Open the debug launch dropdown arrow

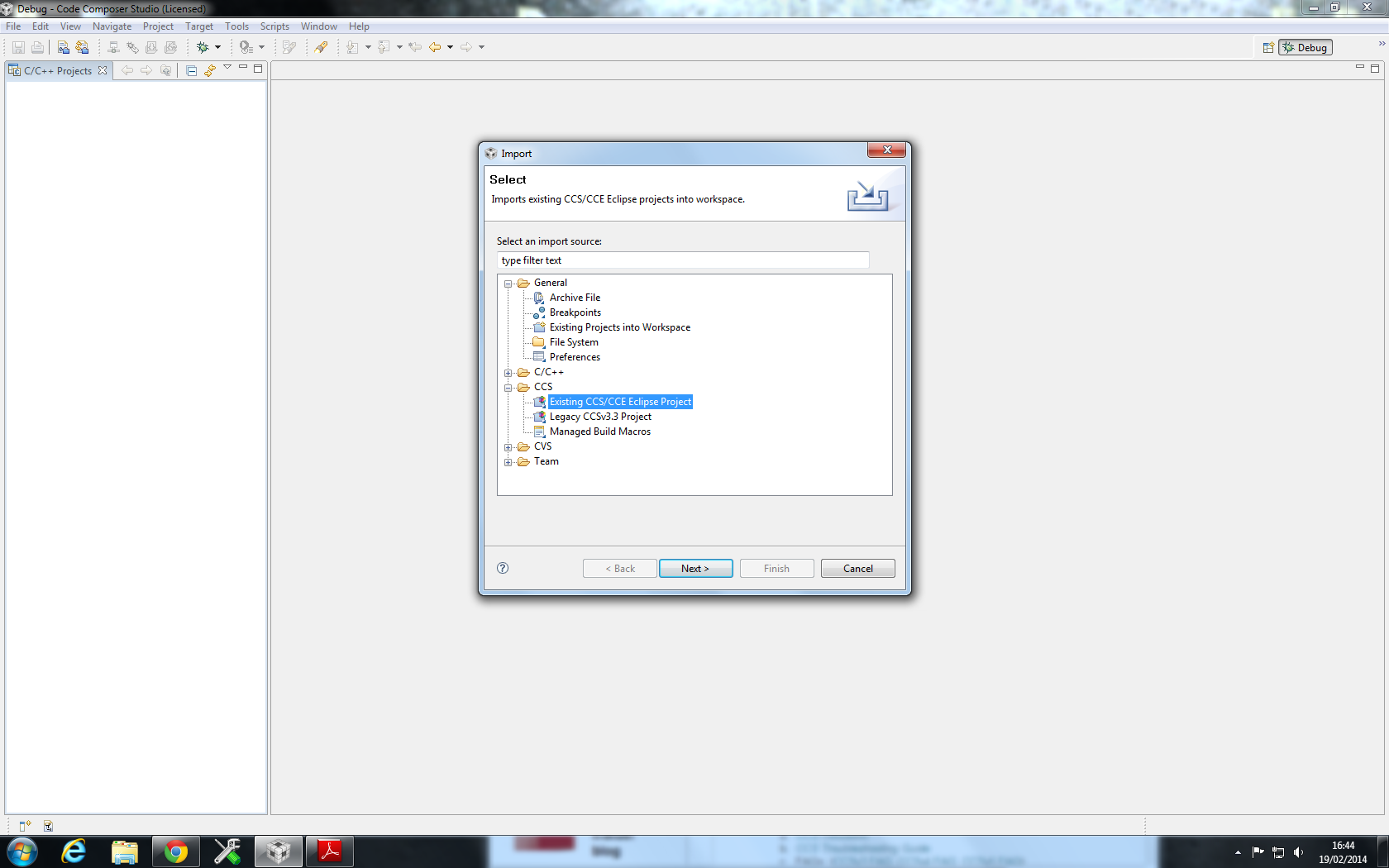[218, 47]
